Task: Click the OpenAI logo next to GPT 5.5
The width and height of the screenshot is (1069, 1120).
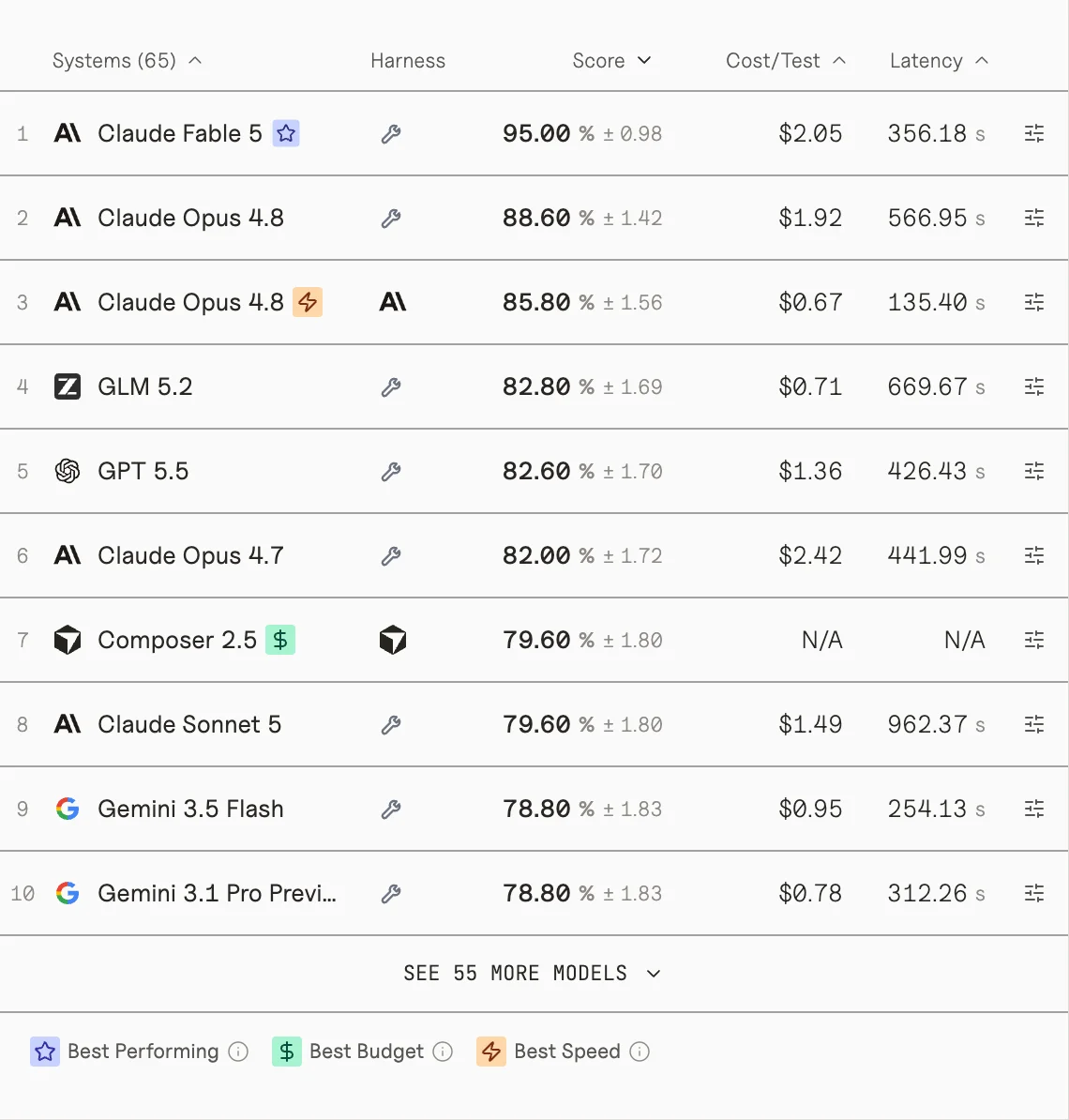Action: point(68,472)
